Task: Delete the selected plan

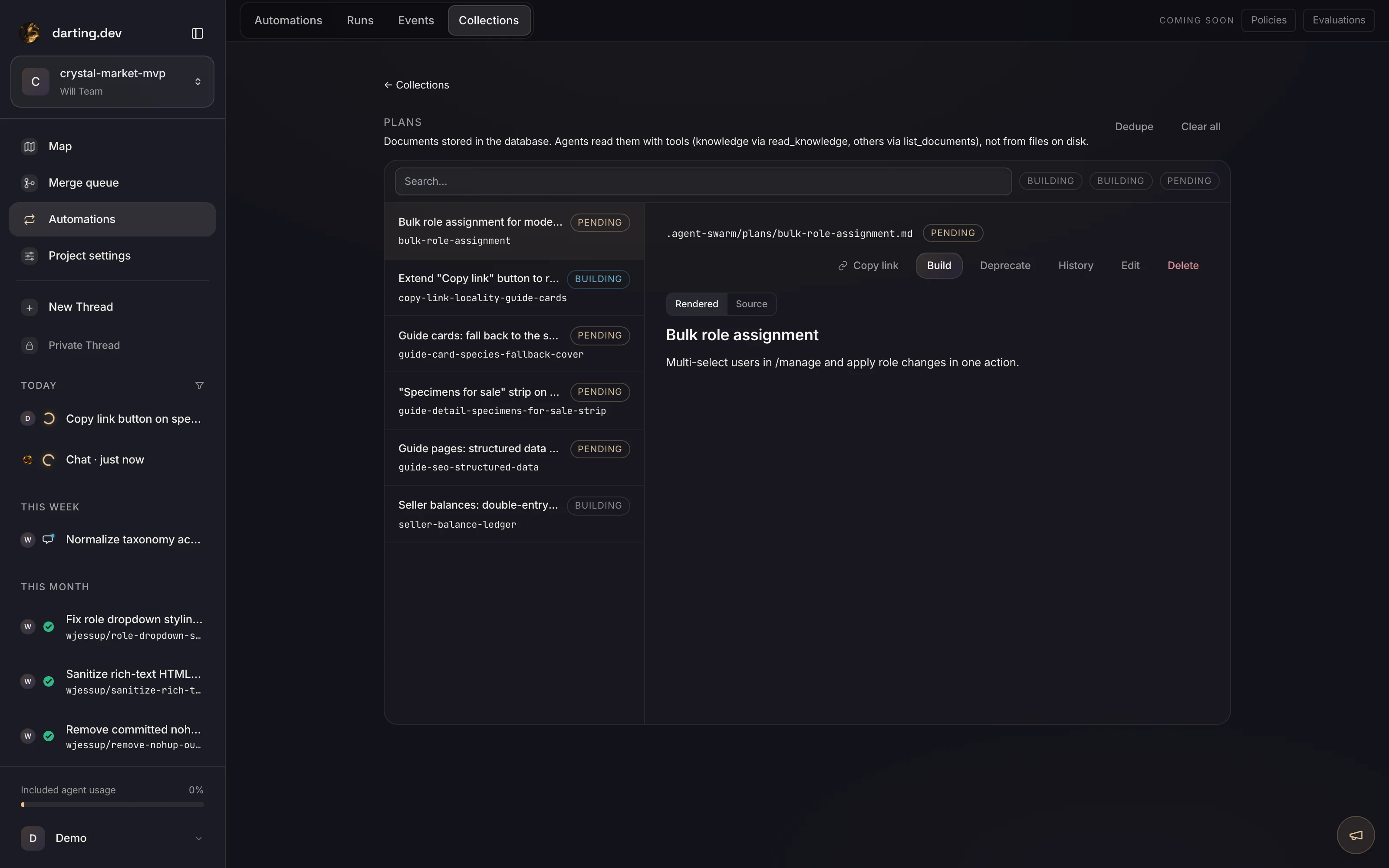Action: pos(1183,266)
